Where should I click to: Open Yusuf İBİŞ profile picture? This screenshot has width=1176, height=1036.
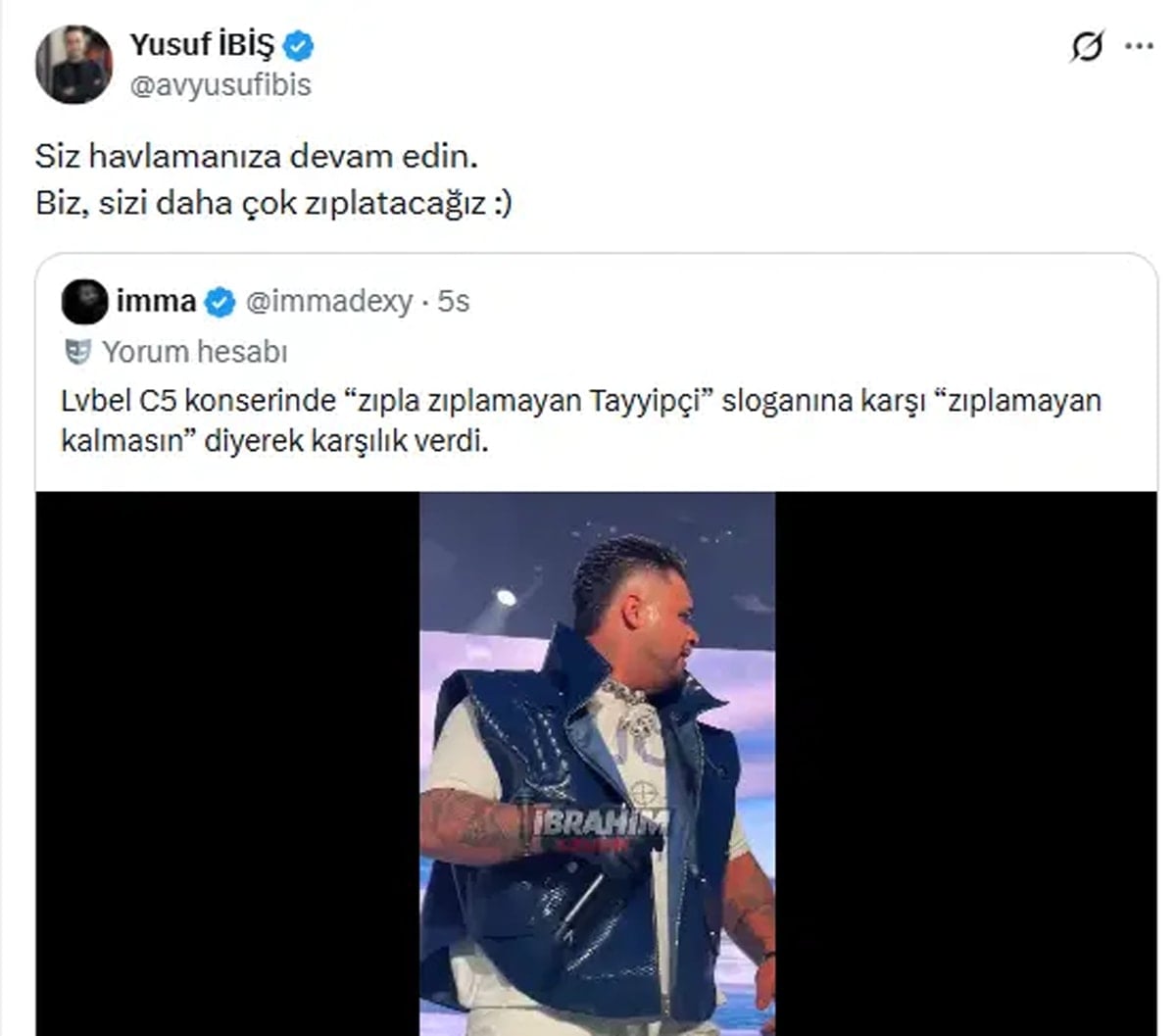tap(74, 65)
